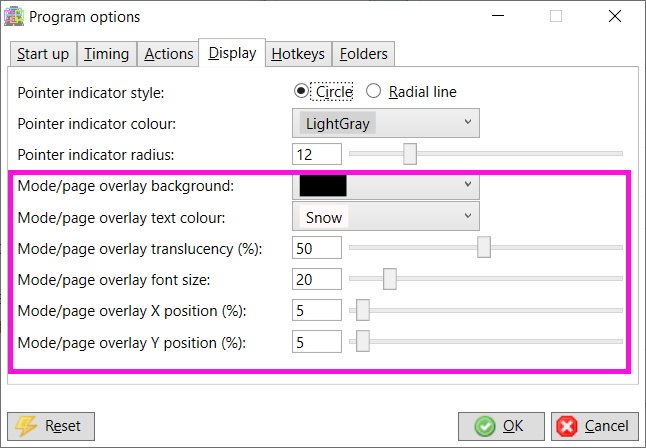646x448 pixels.
Task: Switch to the Start up tab
Action: point(43,54)
